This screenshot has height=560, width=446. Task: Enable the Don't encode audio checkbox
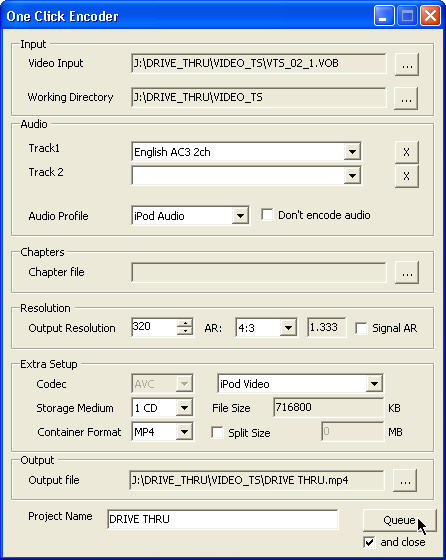(267, 215)
